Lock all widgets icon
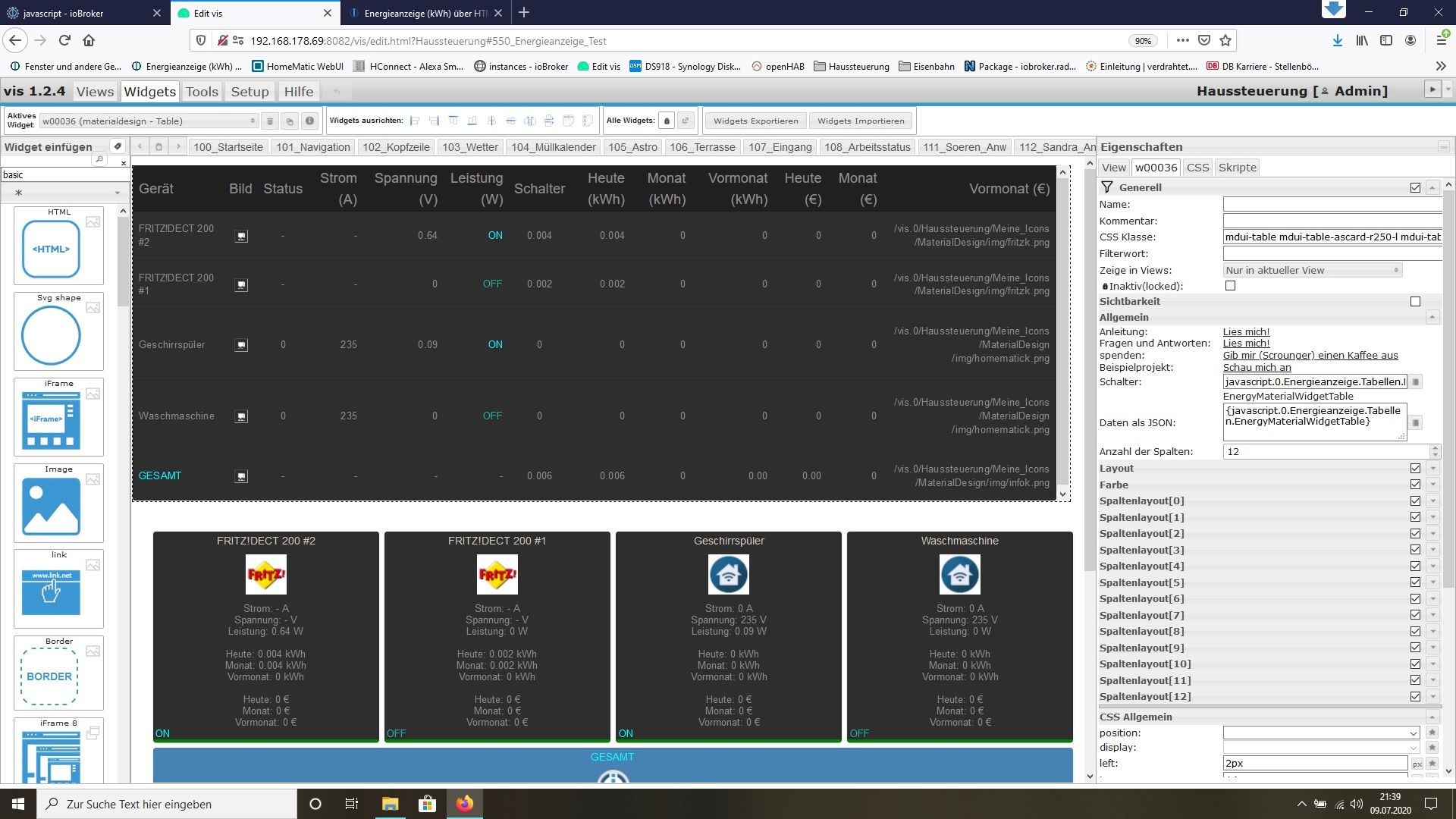 click(666, 121)
